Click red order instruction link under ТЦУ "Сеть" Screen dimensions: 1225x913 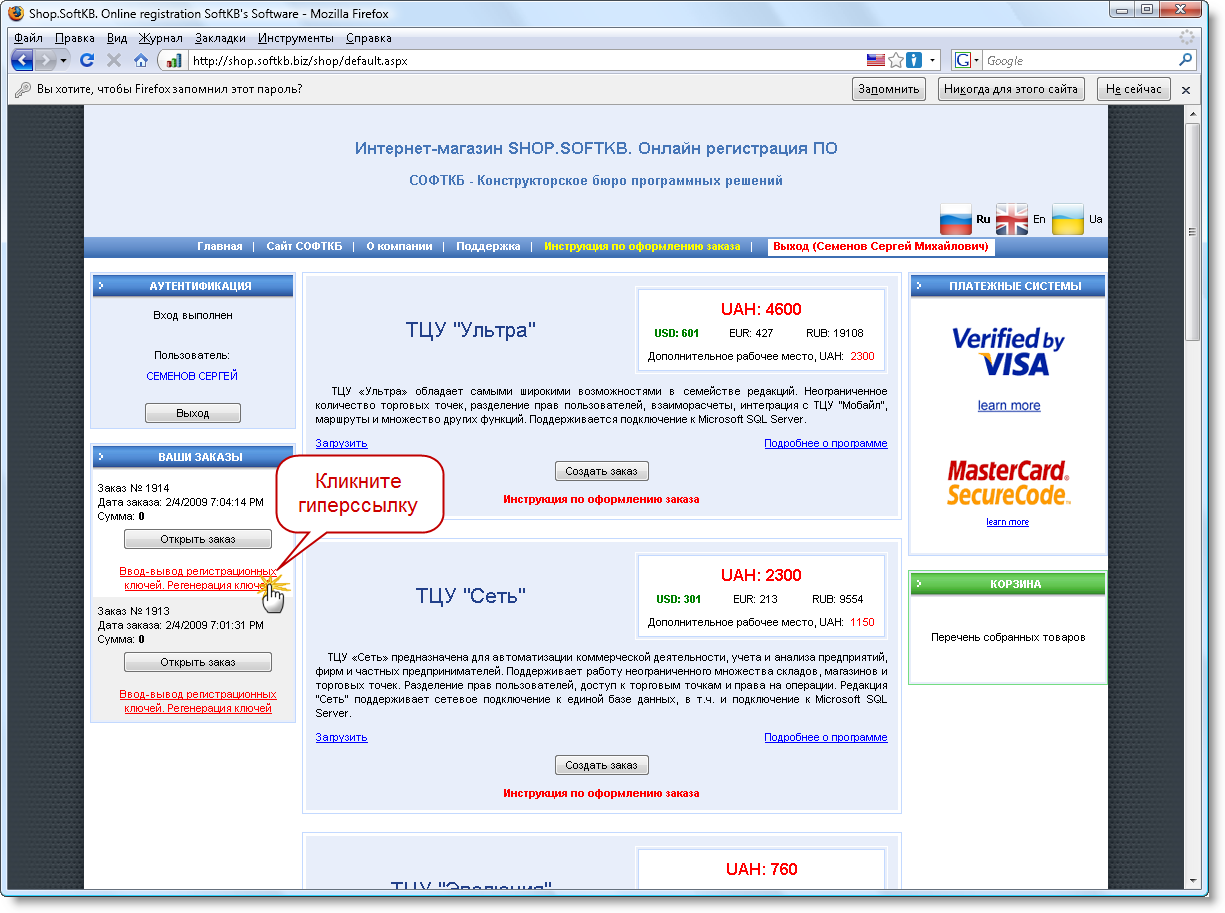point(601,793)
